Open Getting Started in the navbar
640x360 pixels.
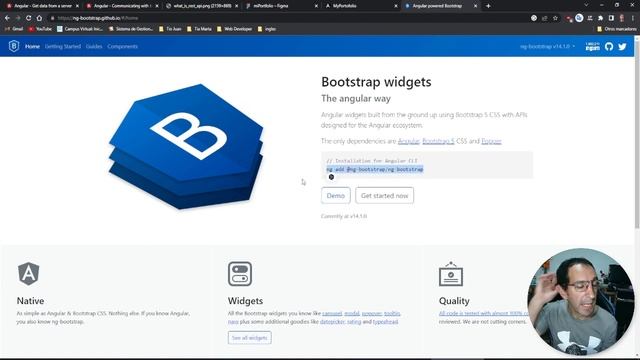[x=63, y=47]
